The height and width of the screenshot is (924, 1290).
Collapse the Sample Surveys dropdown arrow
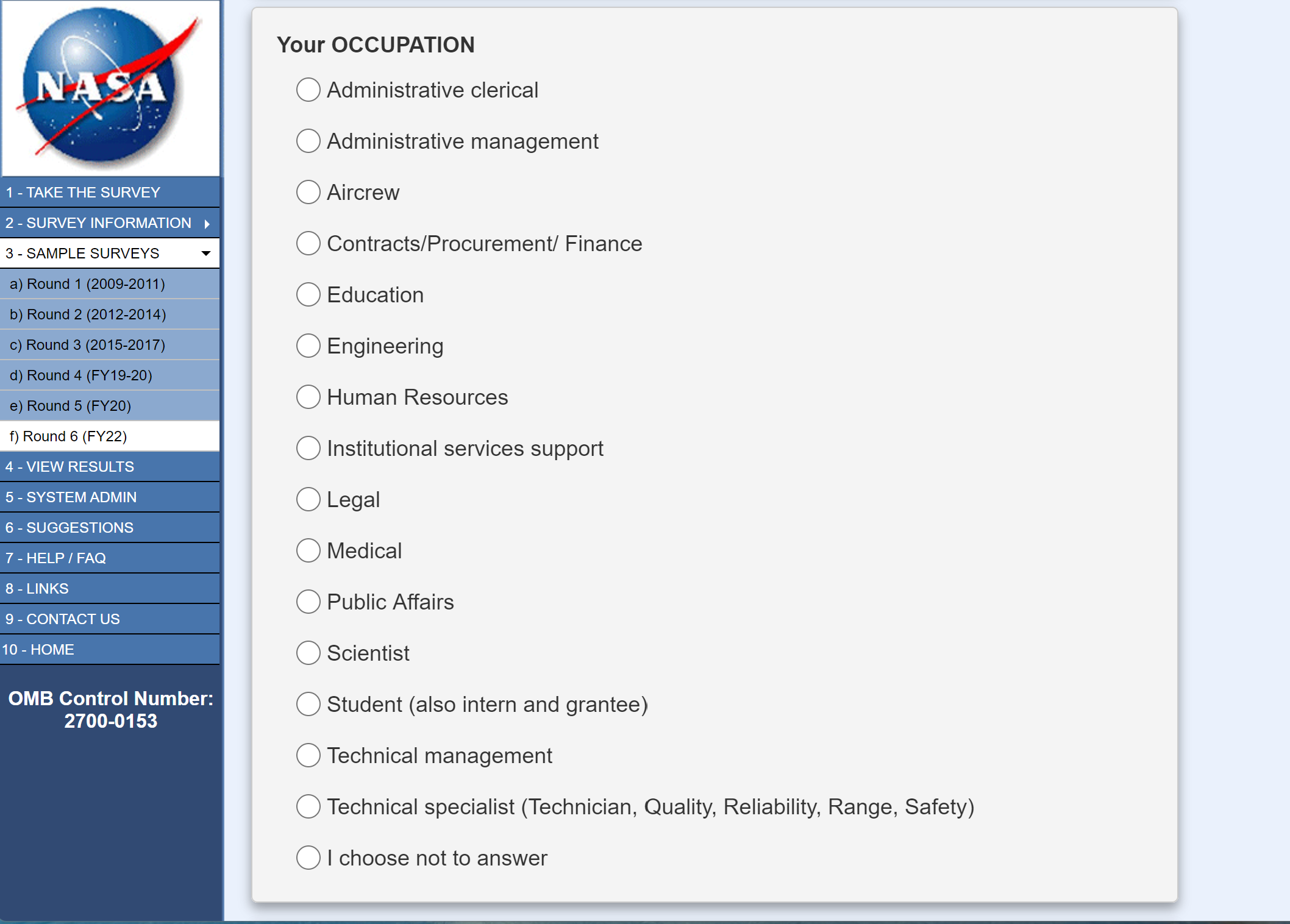coord(206,254)
